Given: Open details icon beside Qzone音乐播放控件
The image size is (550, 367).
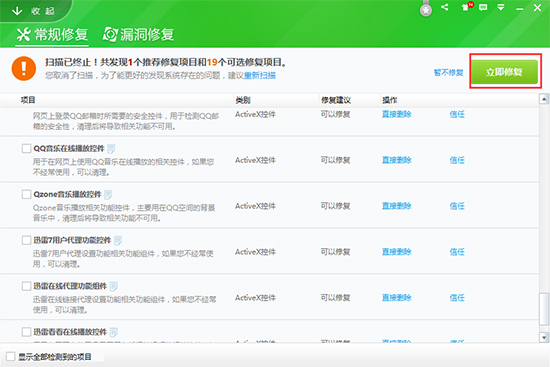Looking at the screenshot, I should (x=108, y=194).
